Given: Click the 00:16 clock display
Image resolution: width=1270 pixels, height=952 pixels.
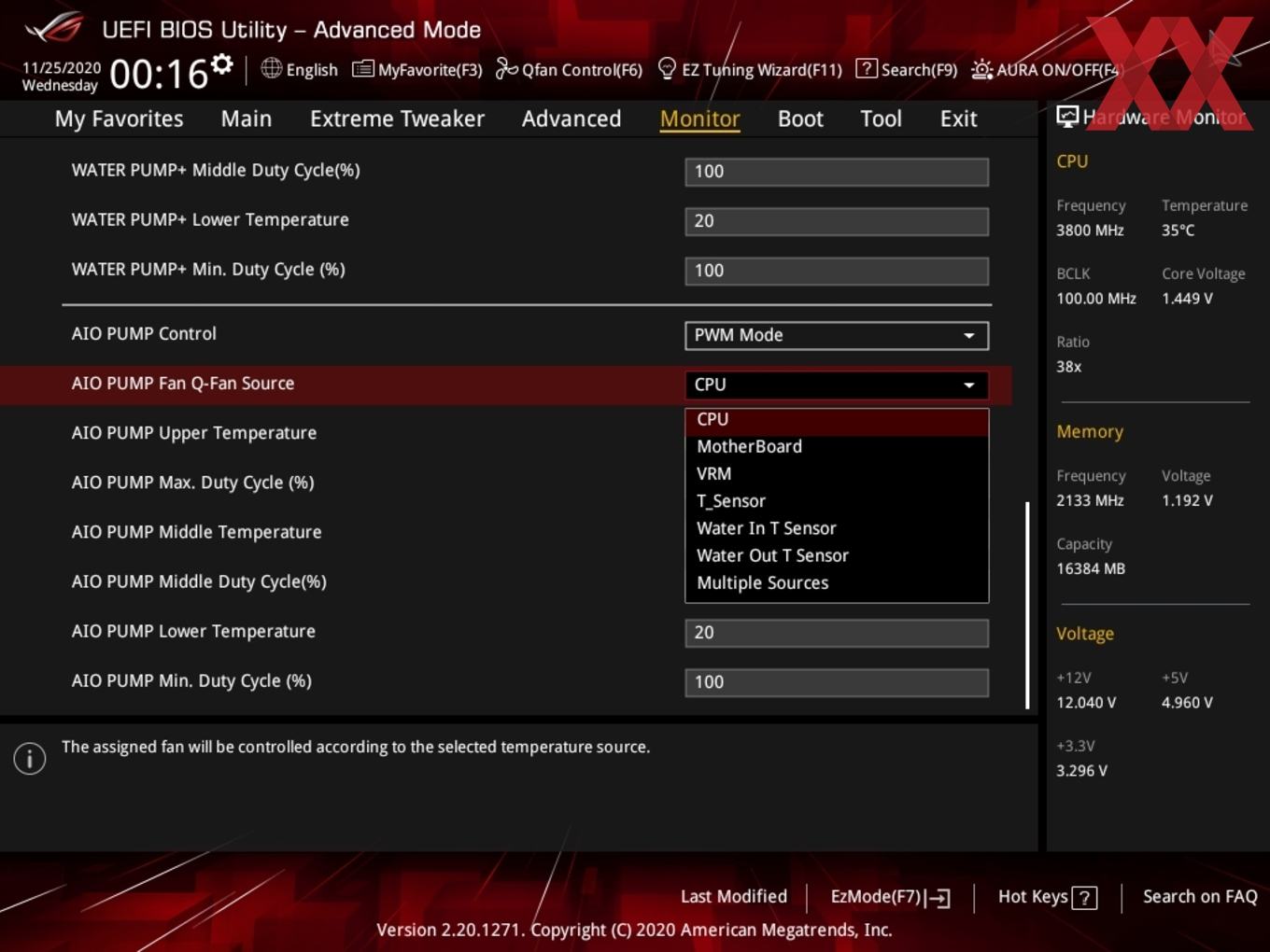Looking at the screenshot, I should (x=159, y=75).
